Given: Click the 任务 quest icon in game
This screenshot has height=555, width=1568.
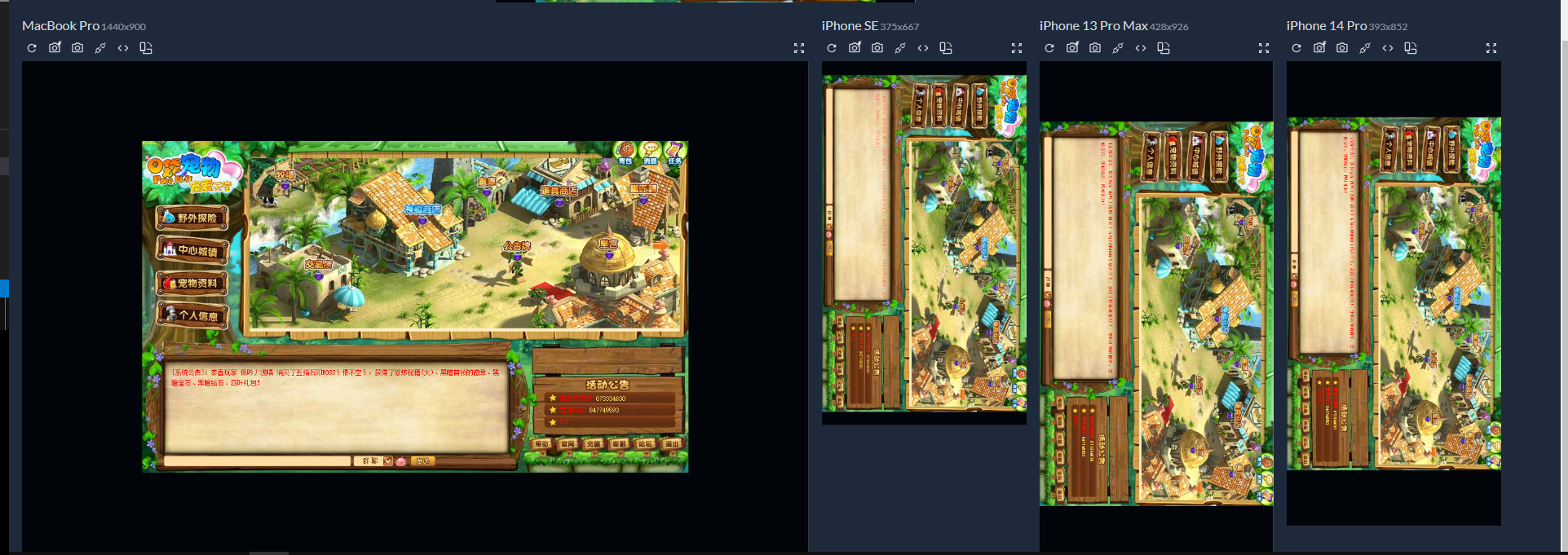Looking at the screenshot, I should (x=674, y=151).
